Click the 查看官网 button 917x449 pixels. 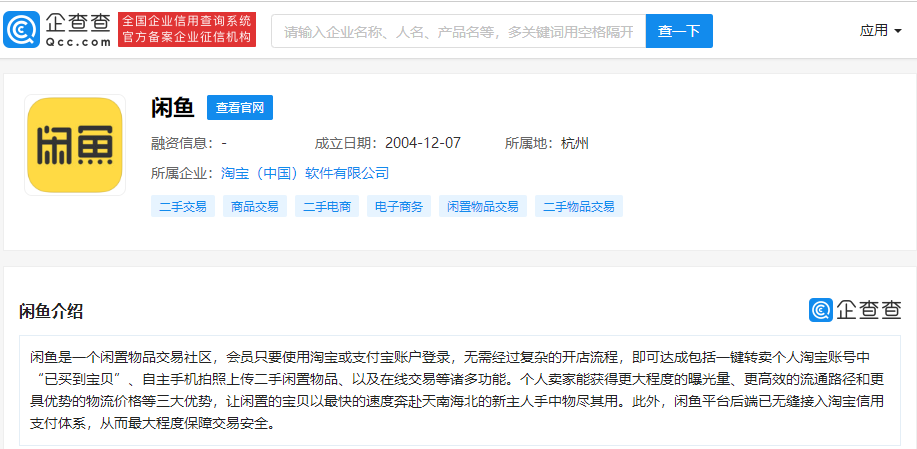pyautogui.click(x=240, y=108)
